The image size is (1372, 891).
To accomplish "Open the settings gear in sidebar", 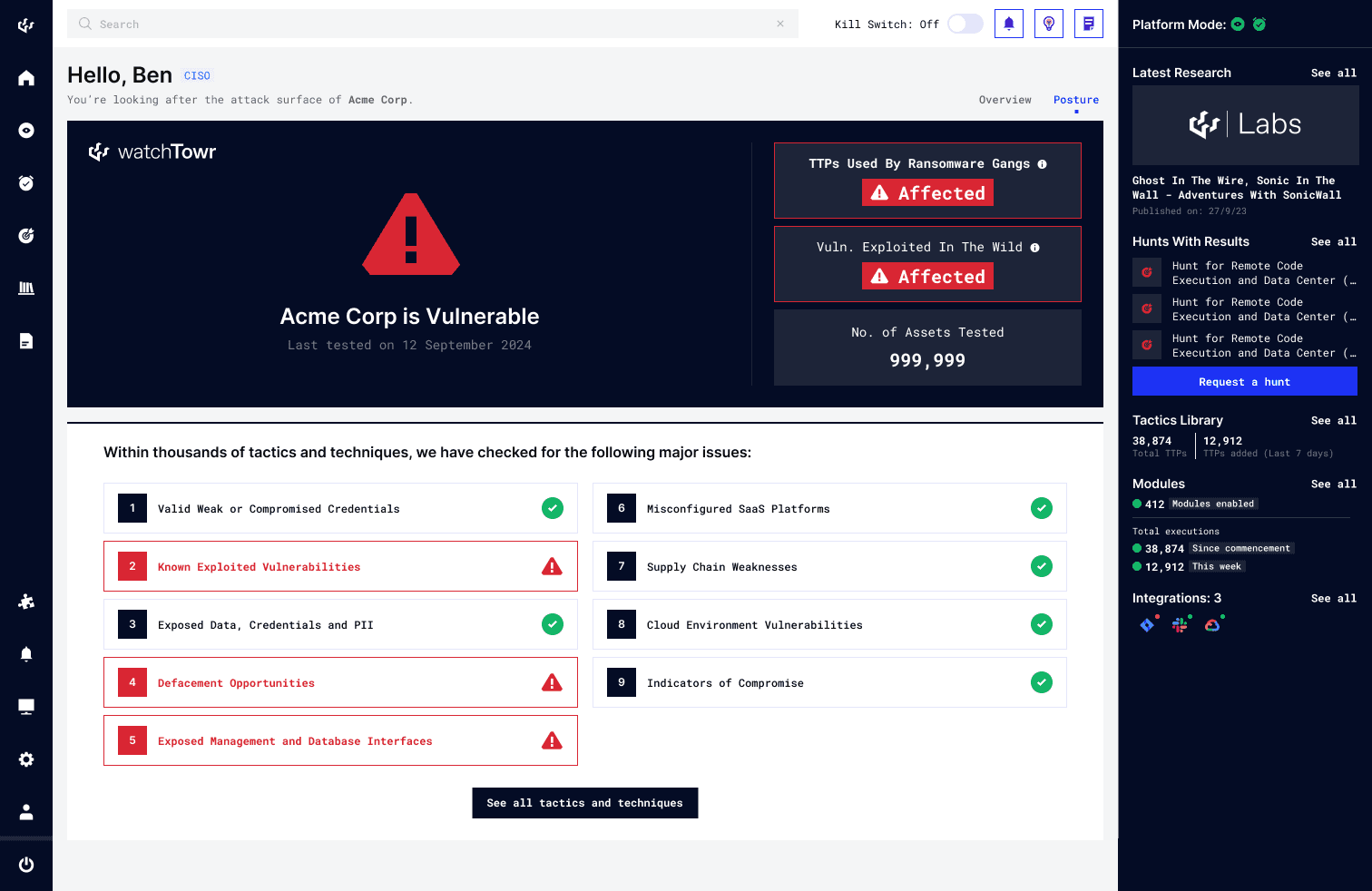I will (x=26, y=759).
